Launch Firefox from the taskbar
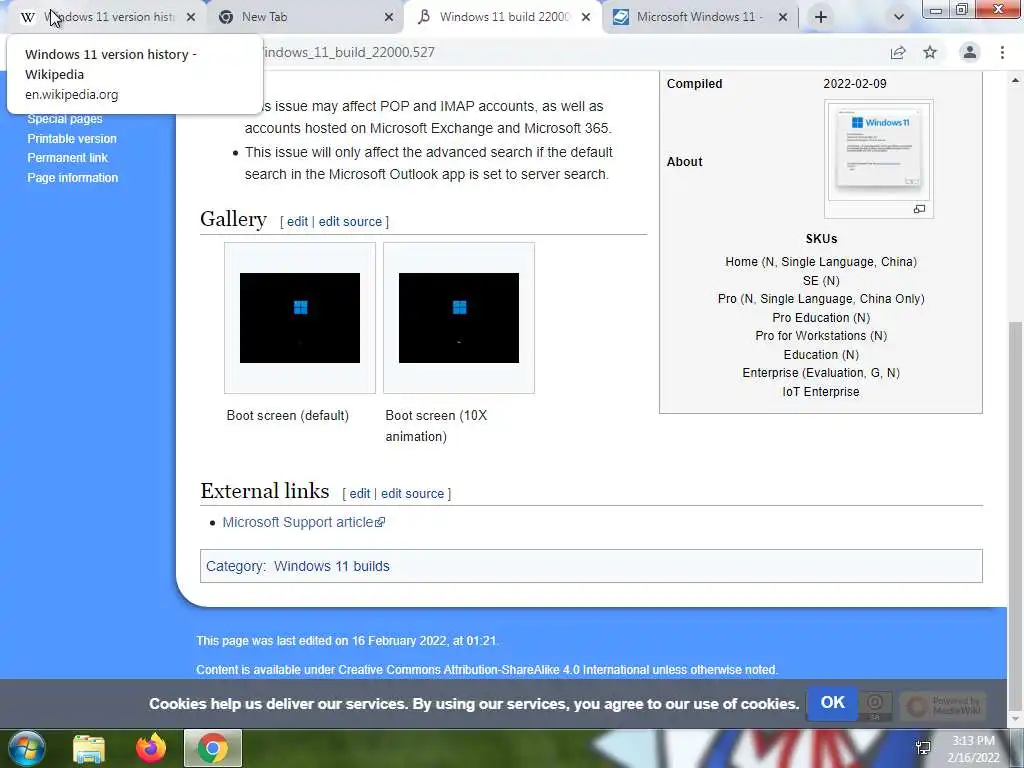The image size is (1024, 768). 151,748
